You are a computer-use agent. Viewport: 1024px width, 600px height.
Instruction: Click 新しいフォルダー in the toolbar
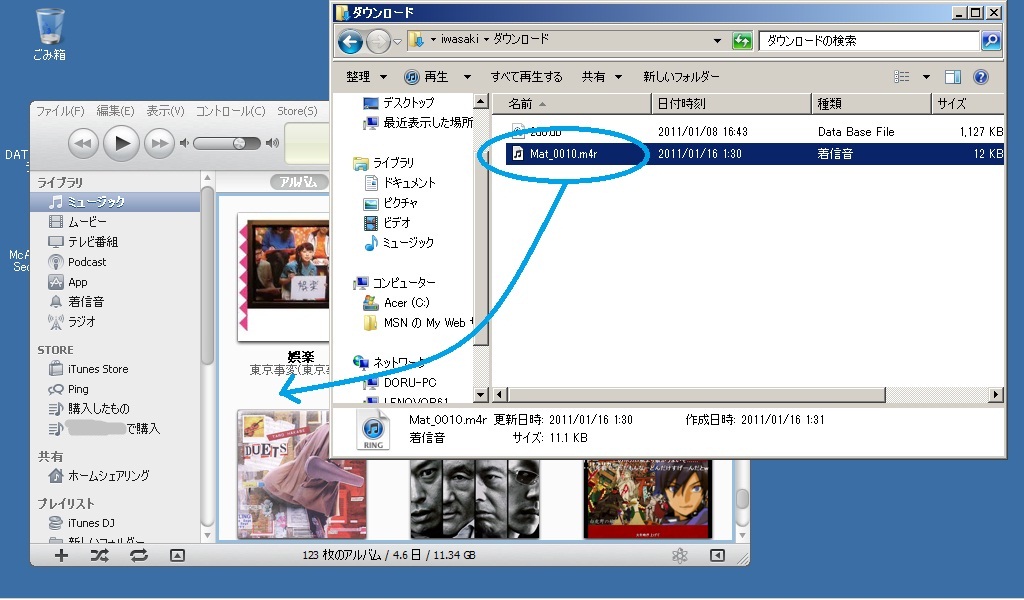click(681, 77)
